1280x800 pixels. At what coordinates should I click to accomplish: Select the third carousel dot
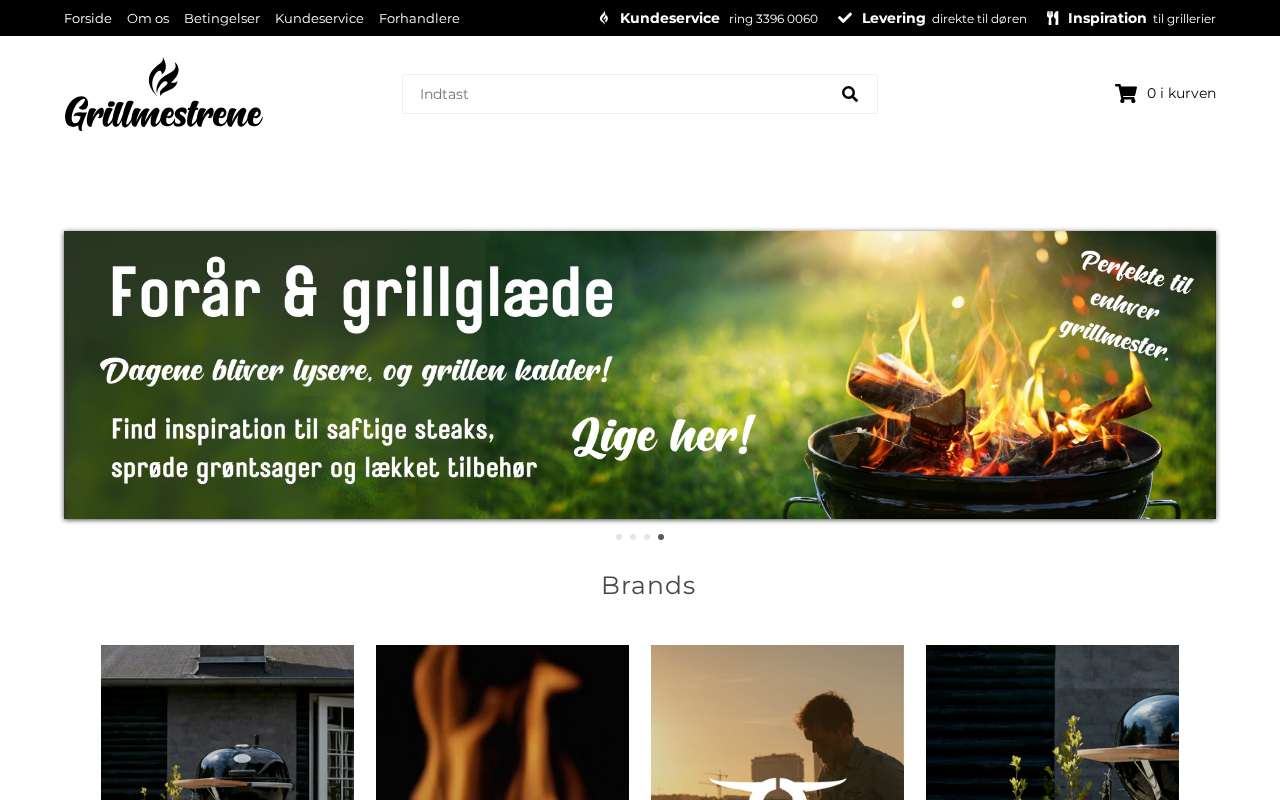click(x=647, y=537)
